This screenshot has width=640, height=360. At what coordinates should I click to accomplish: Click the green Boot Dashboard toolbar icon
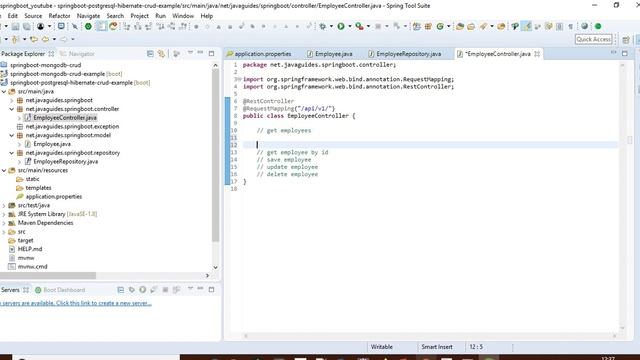tap(88, 27)
